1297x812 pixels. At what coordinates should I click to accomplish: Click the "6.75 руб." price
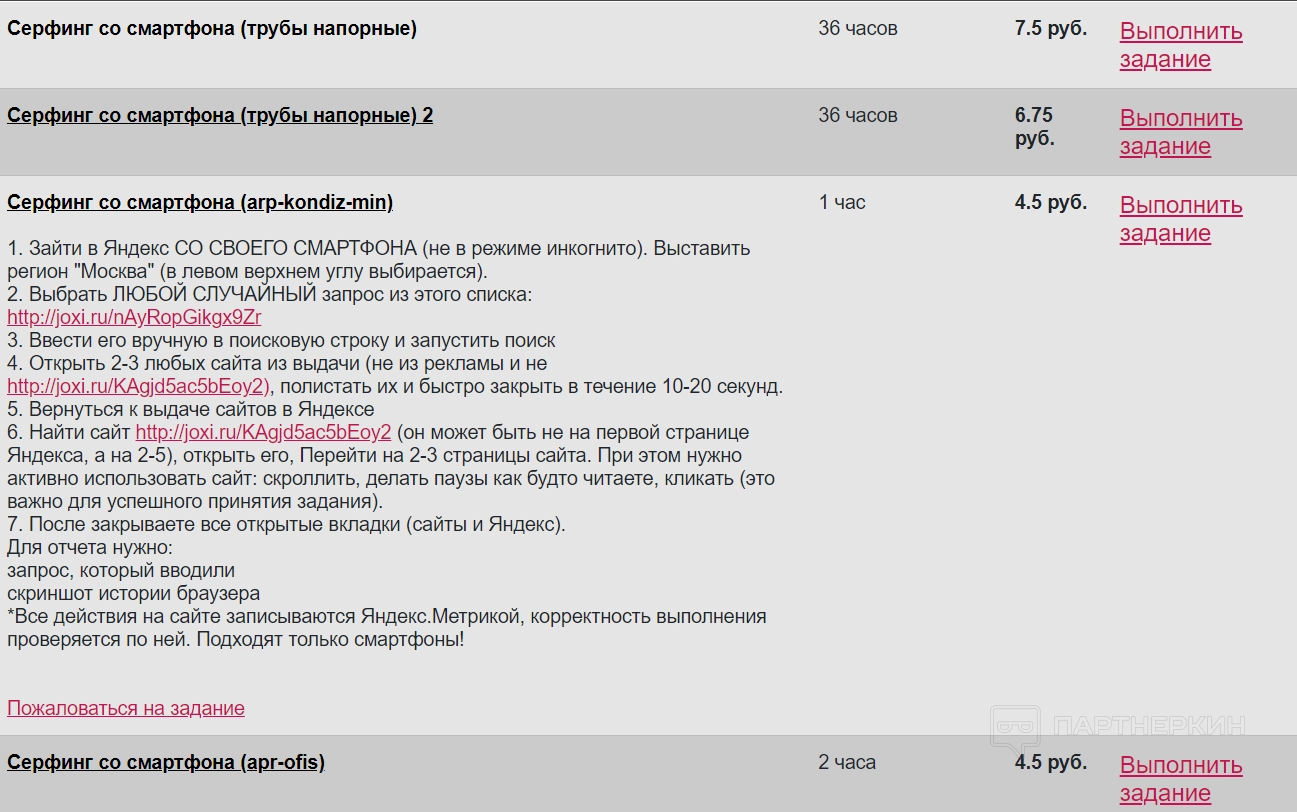point(1034,127)
